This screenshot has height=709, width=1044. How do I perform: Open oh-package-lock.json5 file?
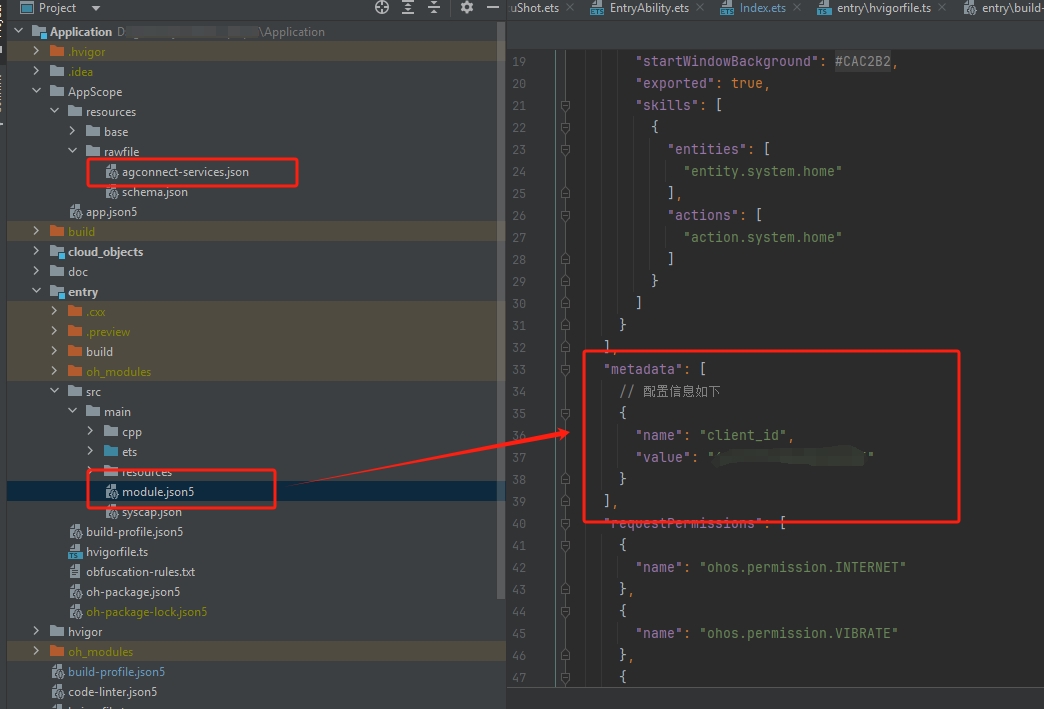[x=146, y=611]
